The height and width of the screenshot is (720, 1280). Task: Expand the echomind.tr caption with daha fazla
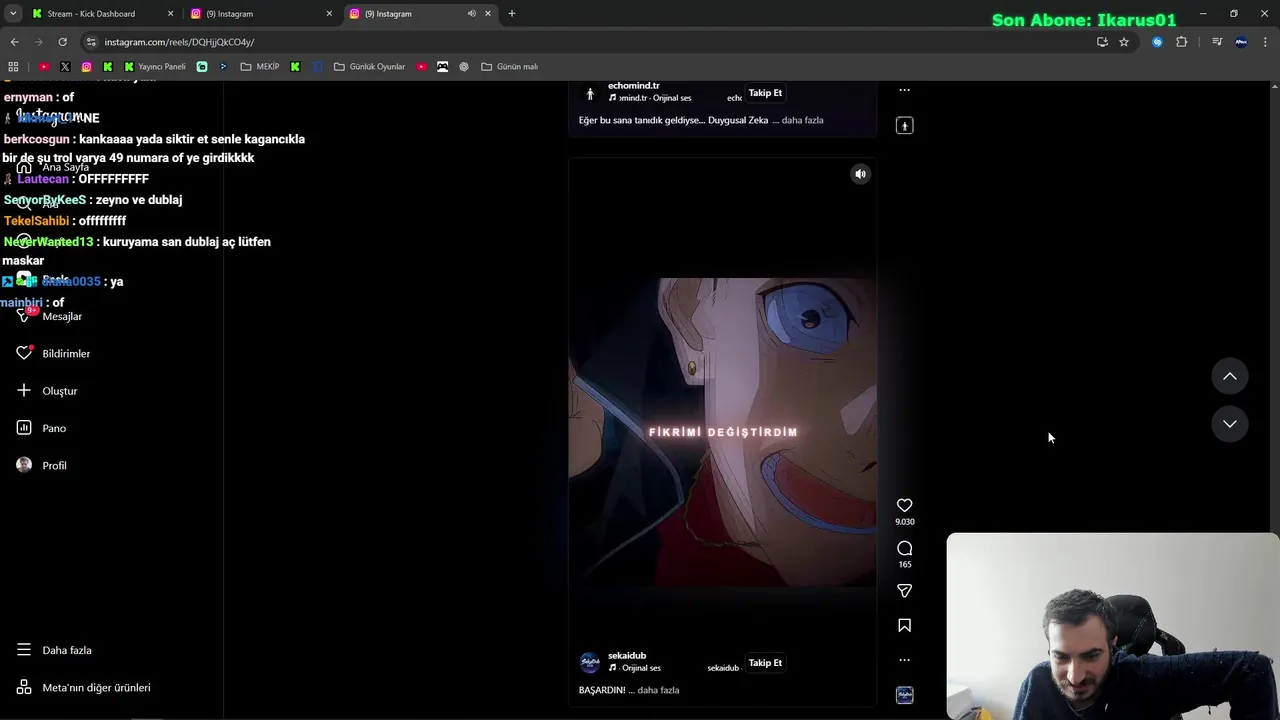tap(802, 120)
